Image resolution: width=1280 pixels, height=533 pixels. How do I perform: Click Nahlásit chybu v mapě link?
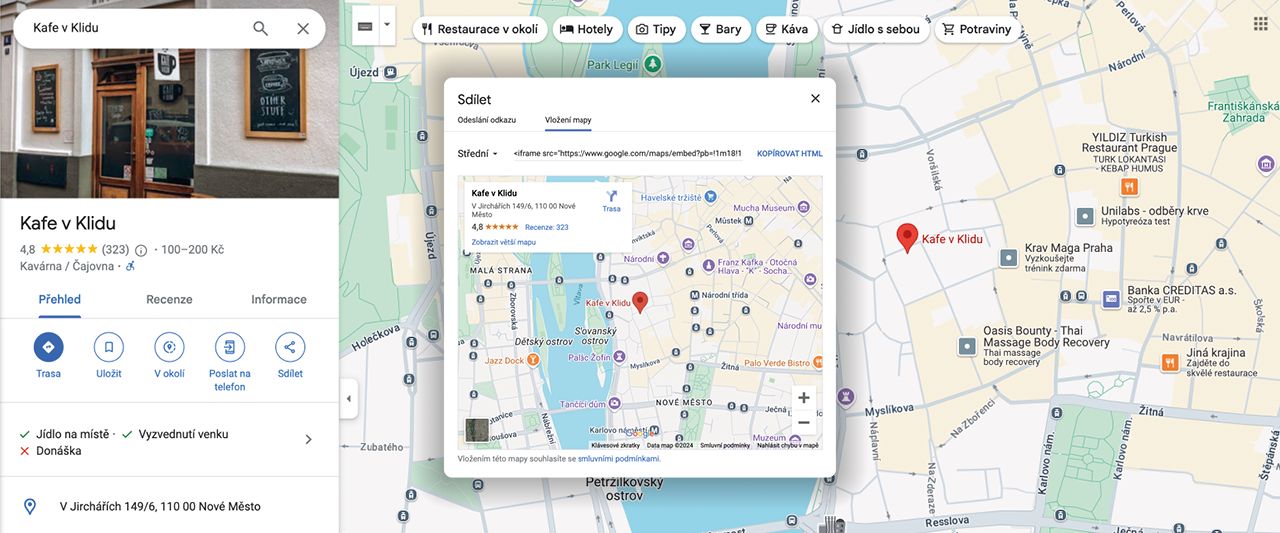pos(788,445)
